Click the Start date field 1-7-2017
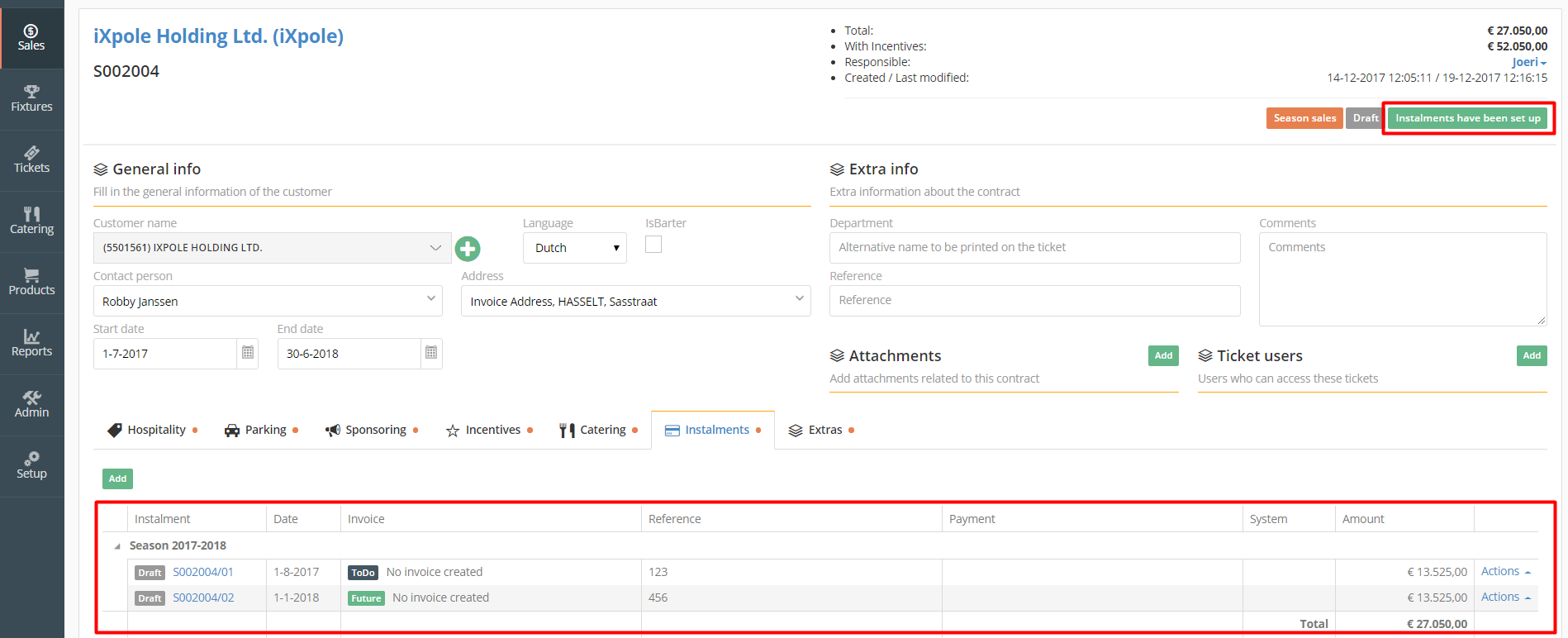 click(165, 354)
